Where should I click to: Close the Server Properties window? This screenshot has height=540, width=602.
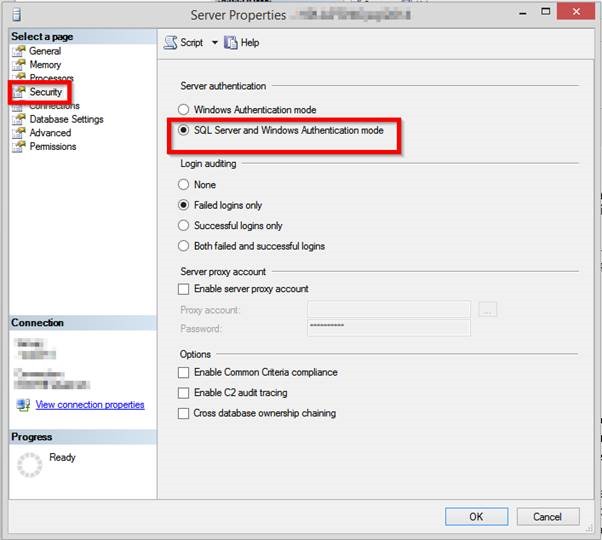(x=576, y=12)
